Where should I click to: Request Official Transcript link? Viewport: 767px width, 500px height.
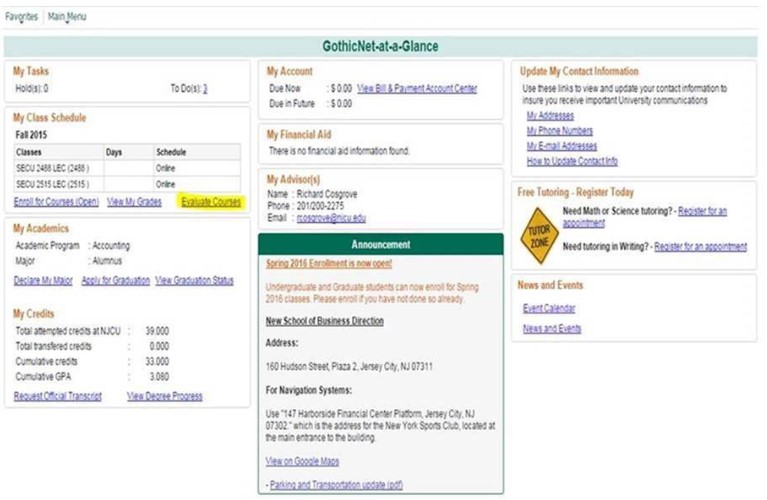(58, 396)
